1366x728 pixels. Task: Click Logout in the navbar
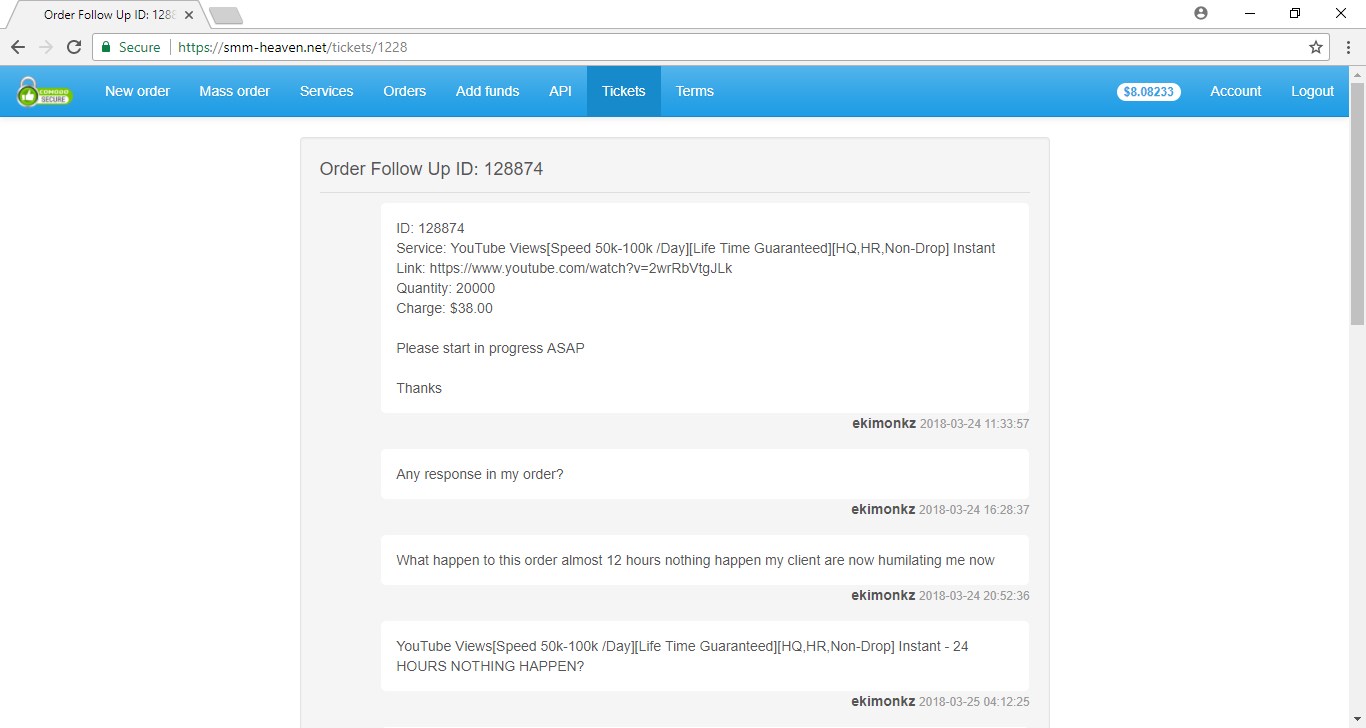(1312, 91)
